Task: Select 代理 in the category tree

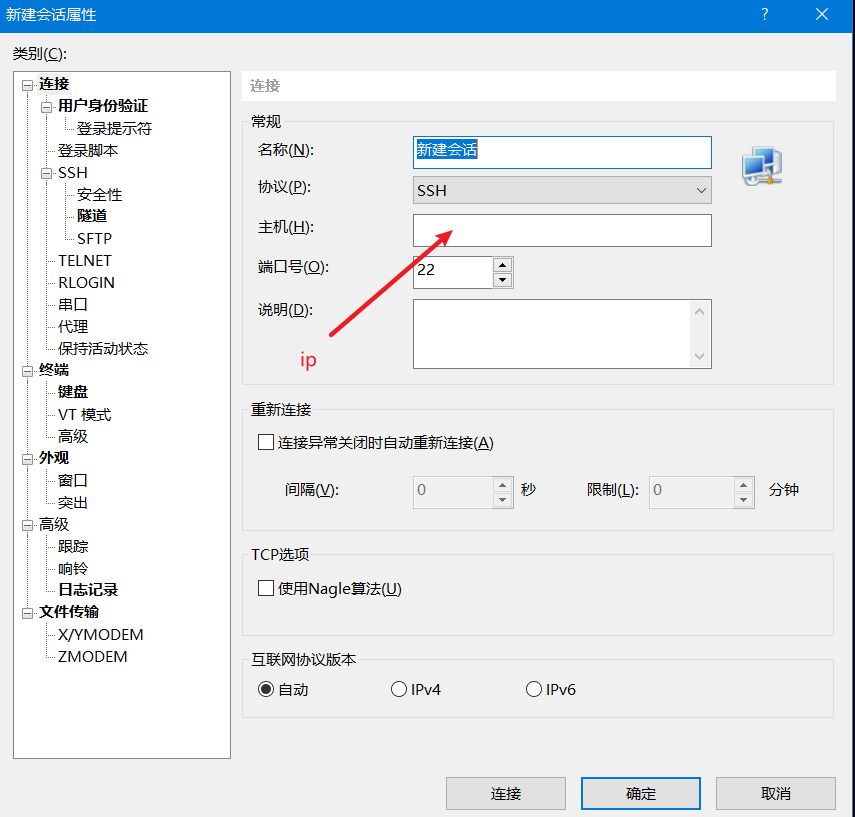Action: tap(73, 326)
